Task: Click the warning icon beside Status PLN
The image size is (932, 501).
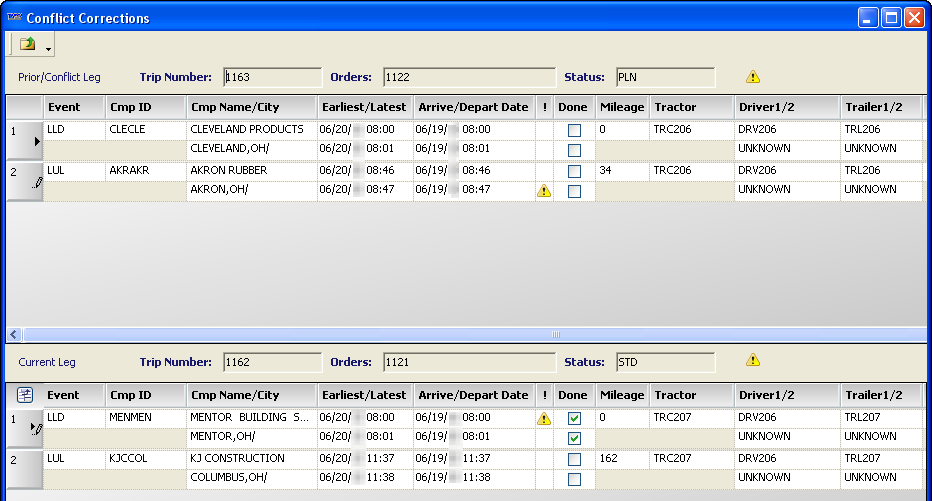Action: tap(752, 77)
